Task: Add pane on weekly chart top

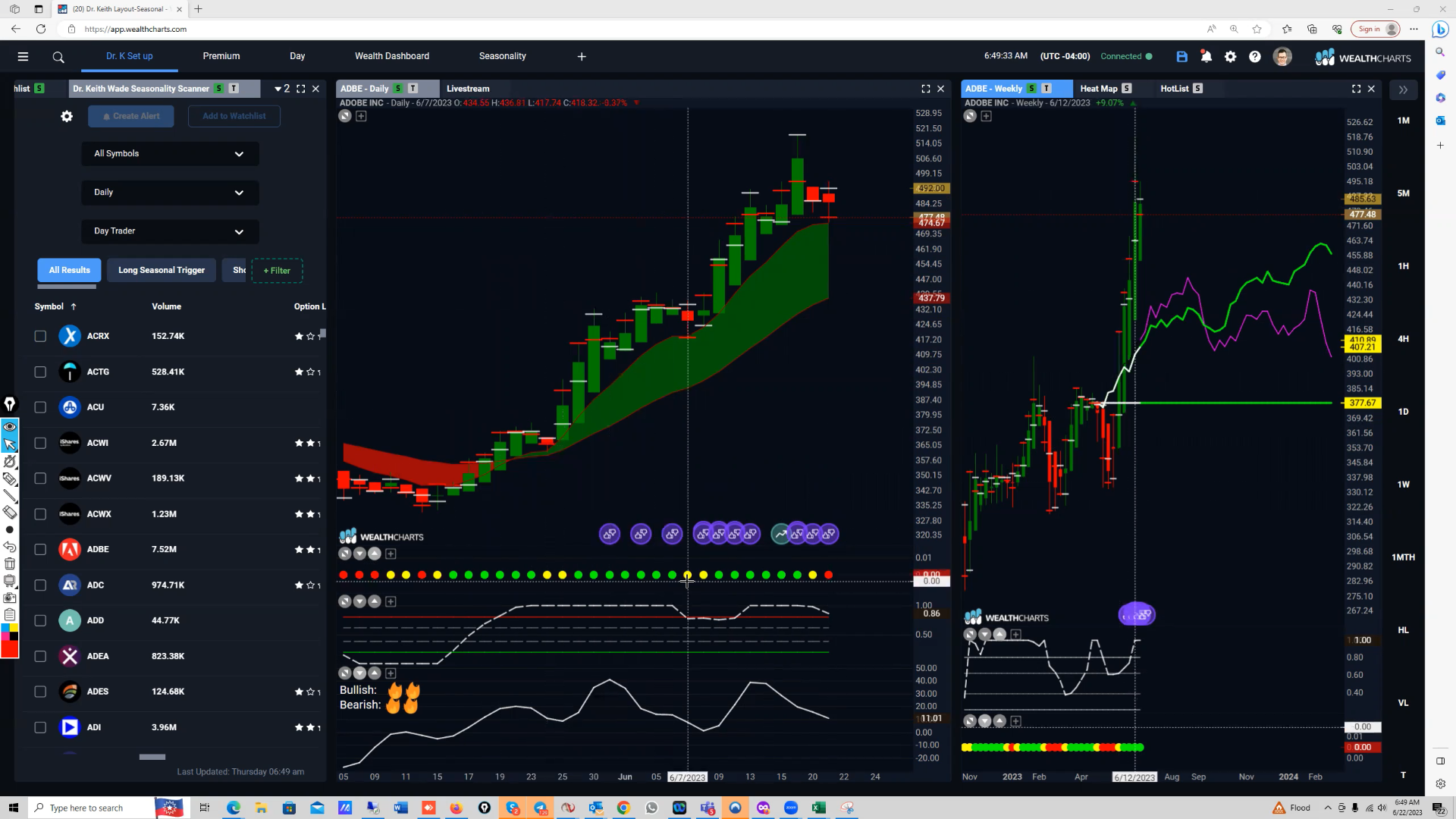Action: [986, 116]
